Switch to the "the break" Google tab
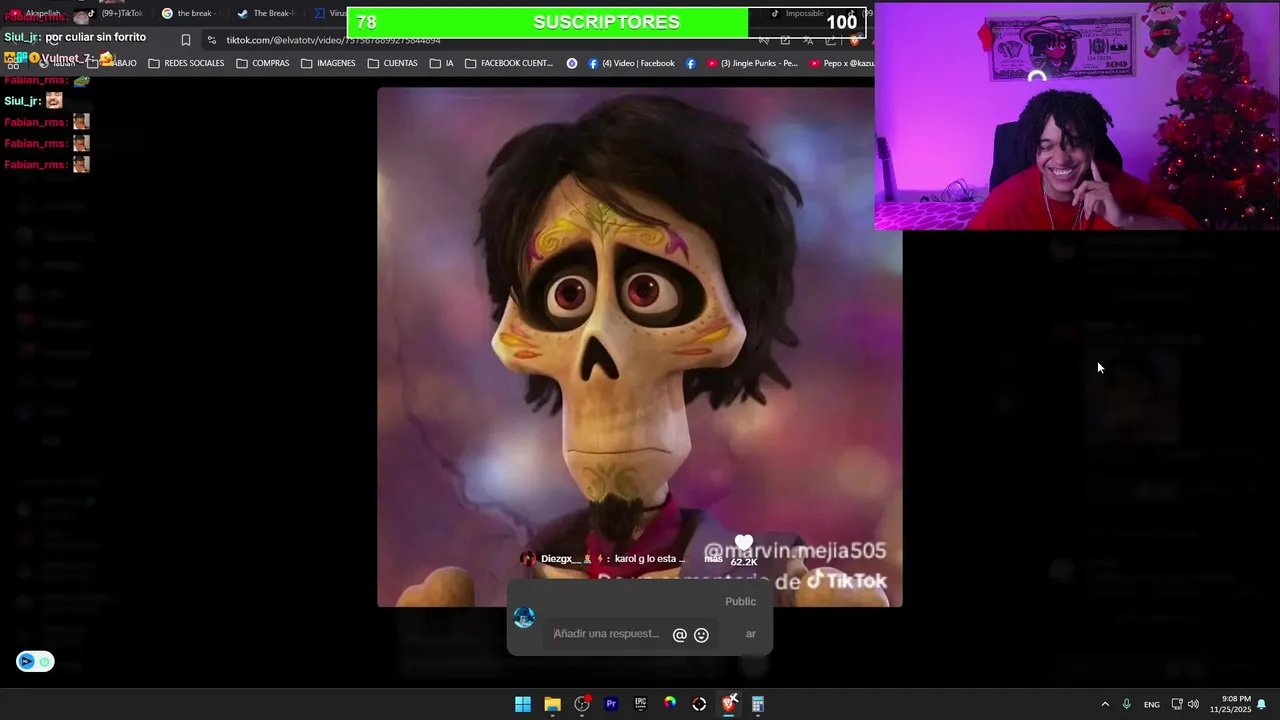The height and width of the screenshot is (720, 1280). click(x=187, y=14)
